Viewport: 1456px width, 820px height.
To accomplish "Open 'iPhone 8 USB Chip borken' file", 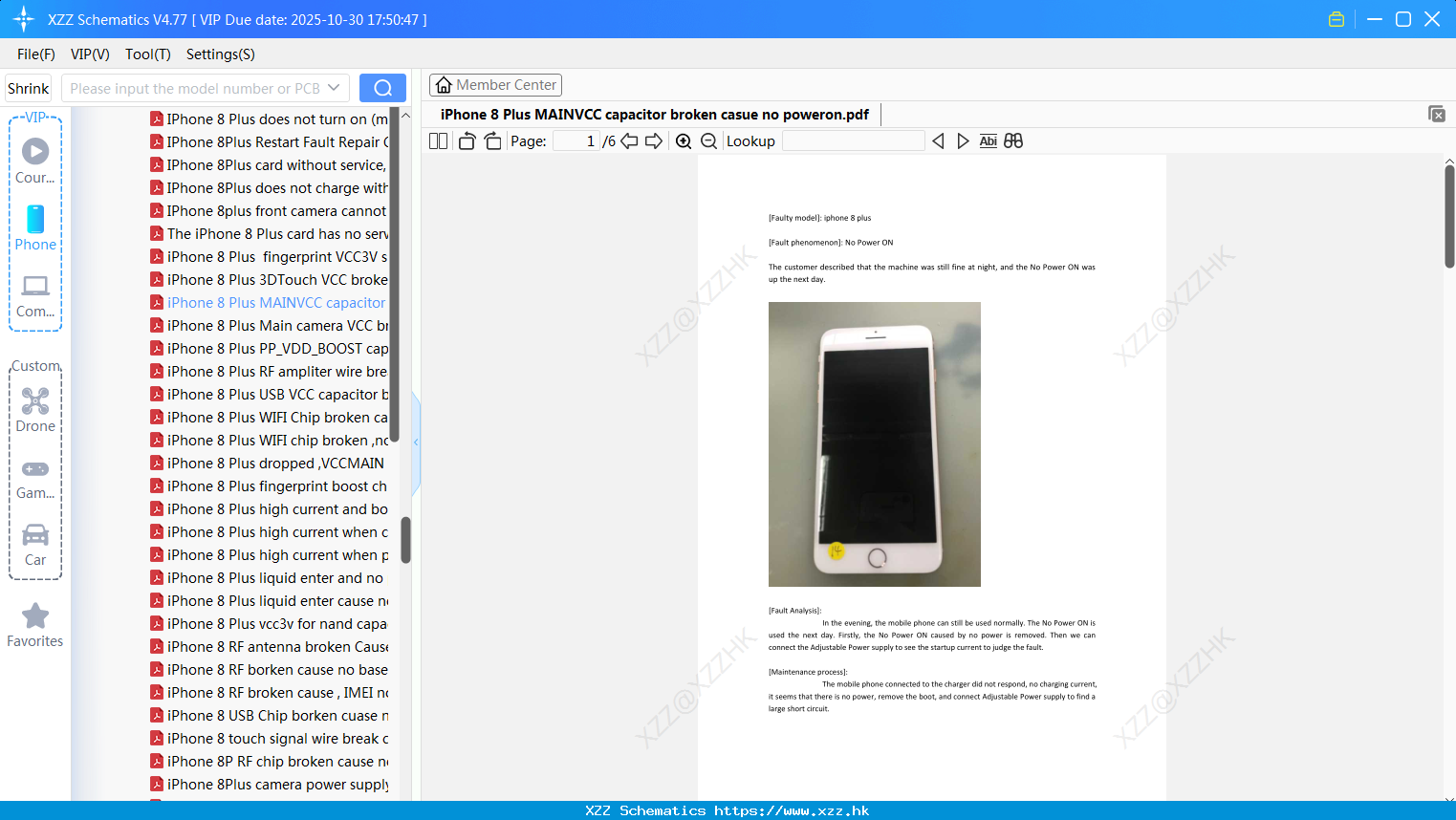I will point(270,716).
